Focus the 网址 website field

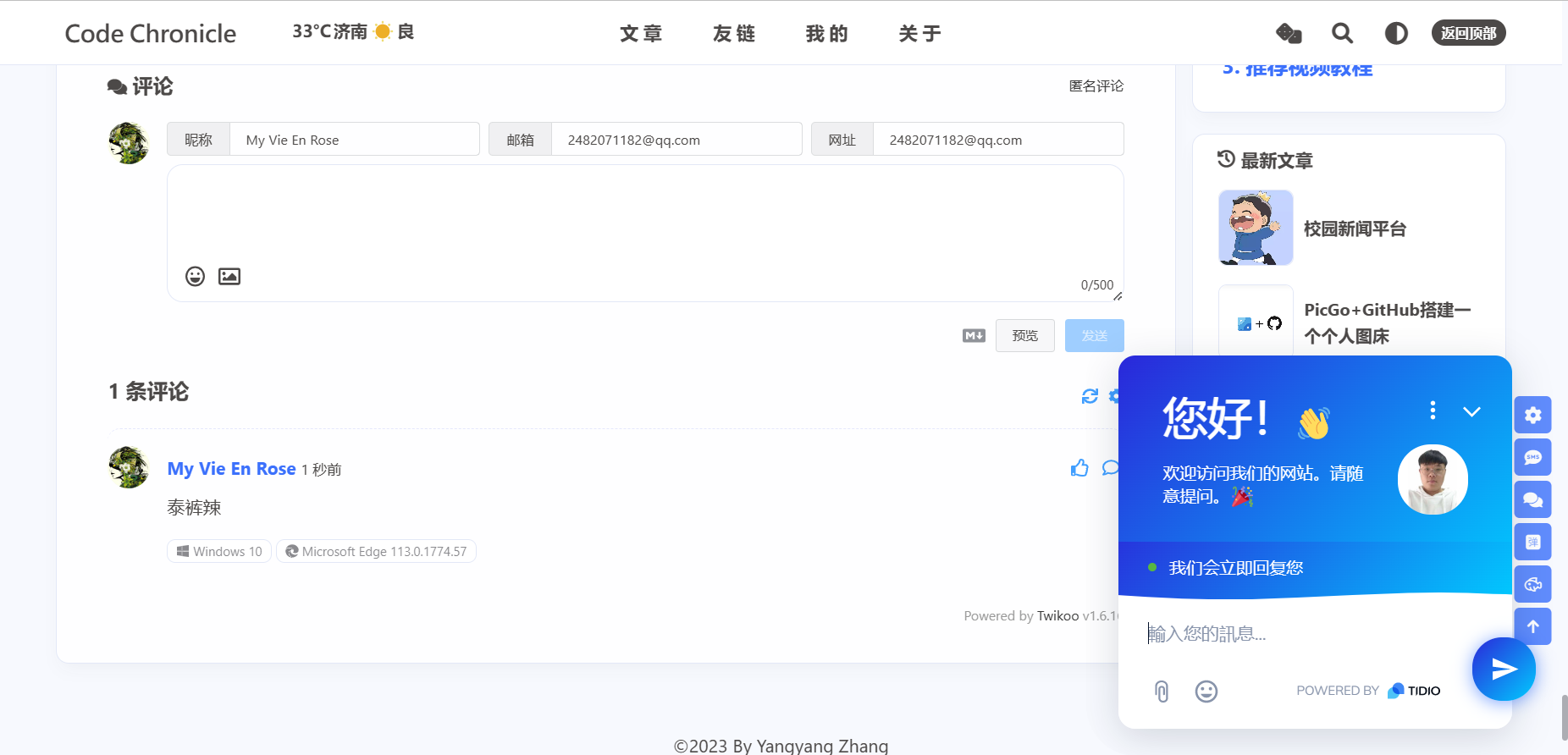point(998,140)
